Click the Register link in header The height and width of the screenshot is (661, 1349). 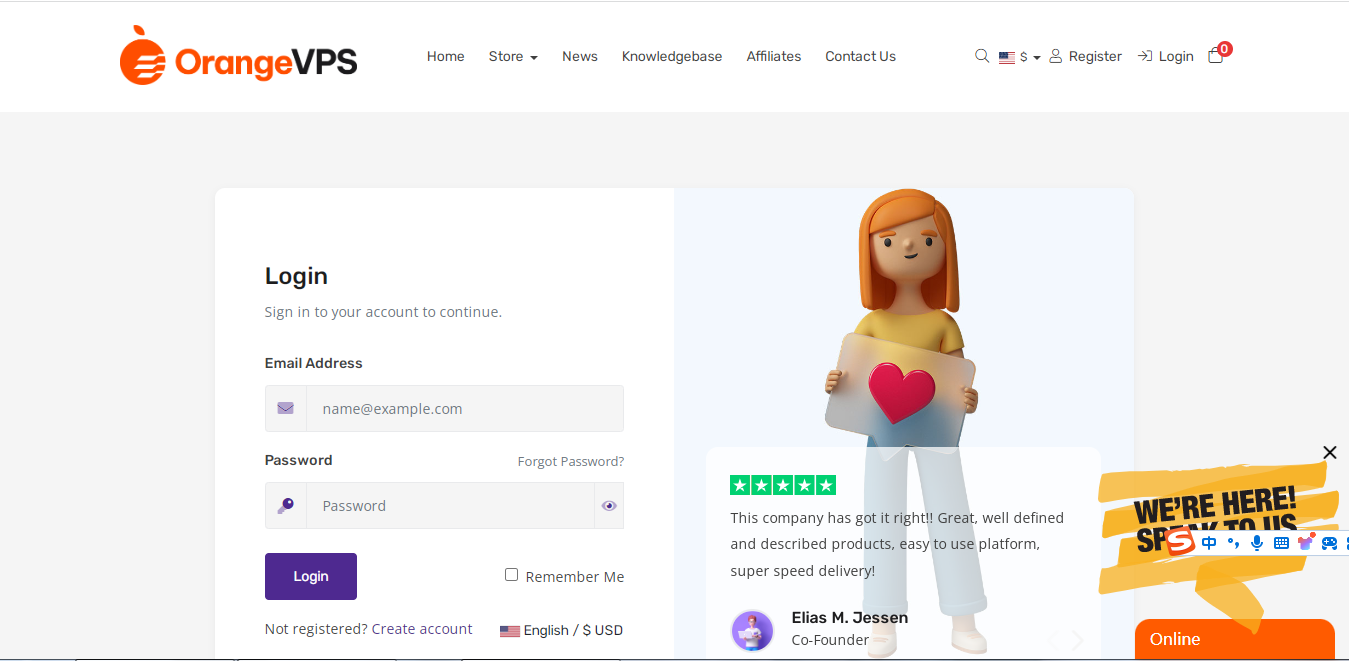coord(1086,56)
